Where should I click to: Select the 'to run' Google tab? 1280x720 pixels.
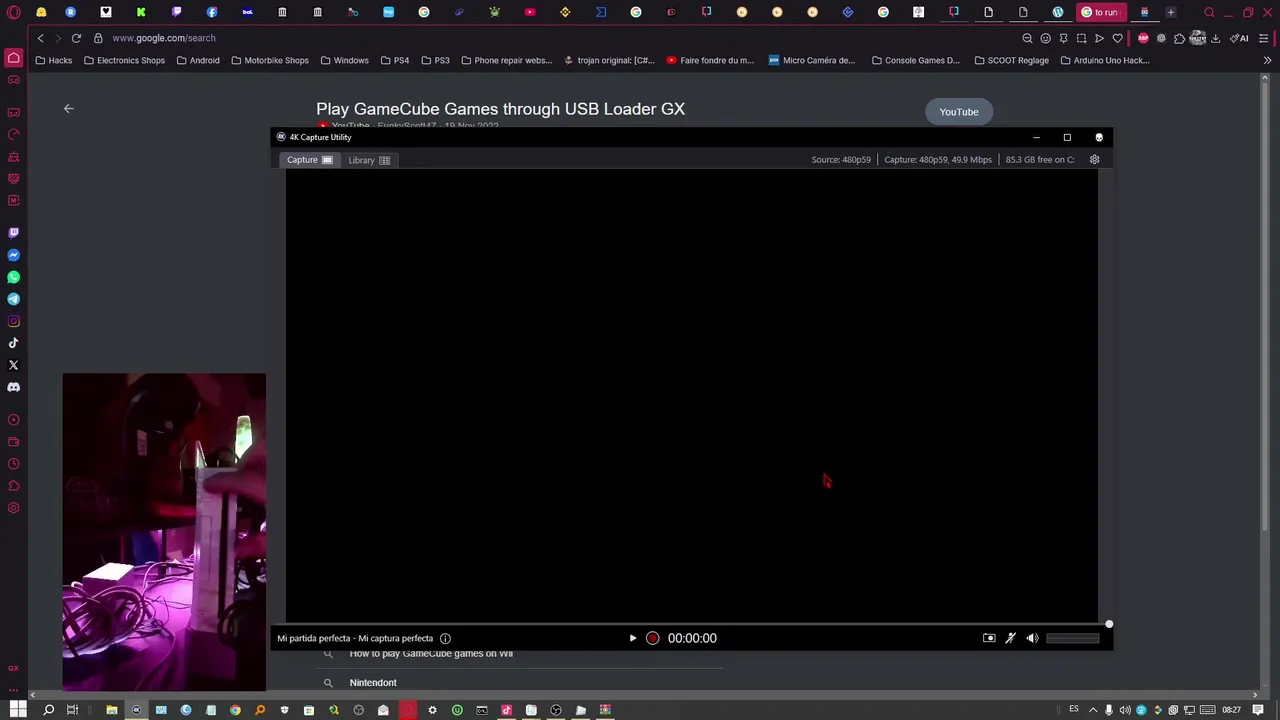(1100, 12)
